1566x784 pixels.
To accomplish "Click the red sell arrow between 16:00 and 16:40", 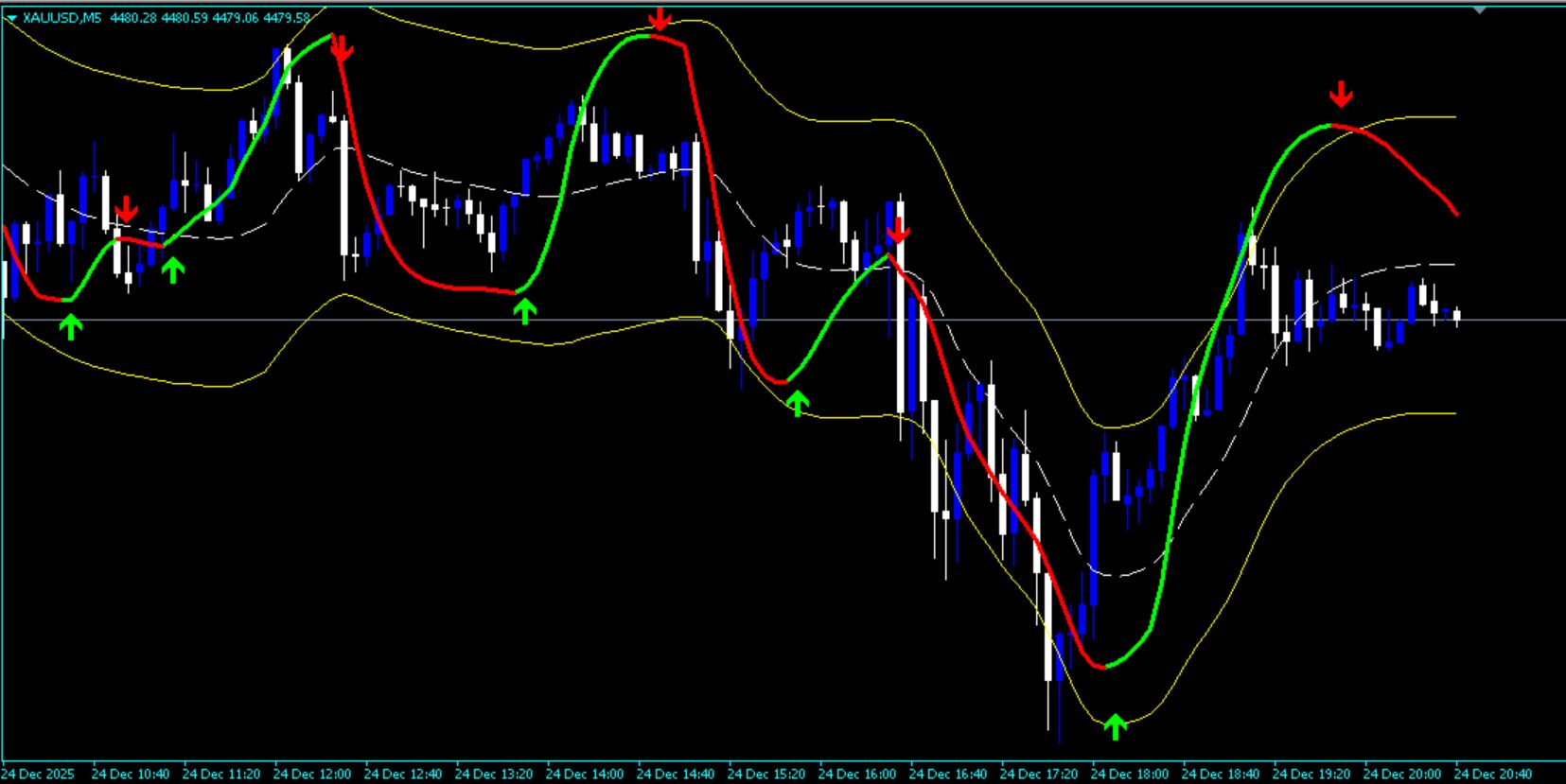I will (898, 230).
